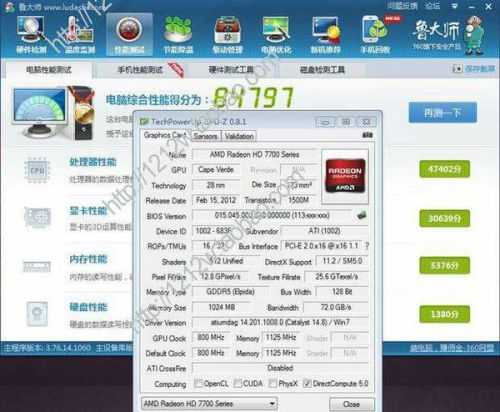This screenshot has height=412, width=500.
Task: Open the 内存性能 heading link
Action: (88, 259)
